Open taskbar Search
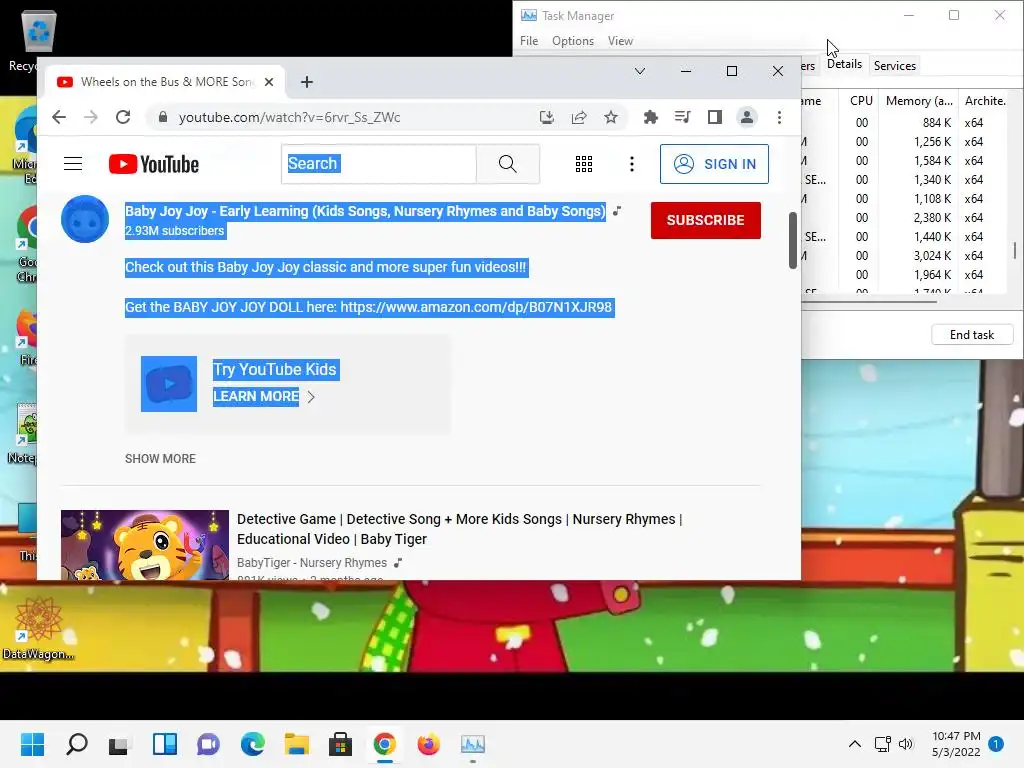Image resolution: width=1024 pixels, height=768 pixels. point(77,744)
